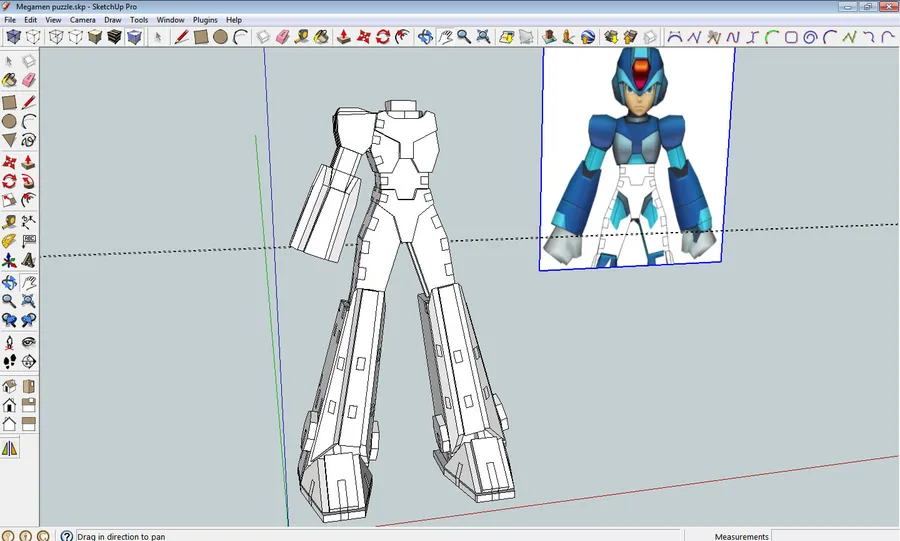This screenshot has width=900, height=541.
Task: Select the 3D Text tool in left palette
Action: click(28, 260)
